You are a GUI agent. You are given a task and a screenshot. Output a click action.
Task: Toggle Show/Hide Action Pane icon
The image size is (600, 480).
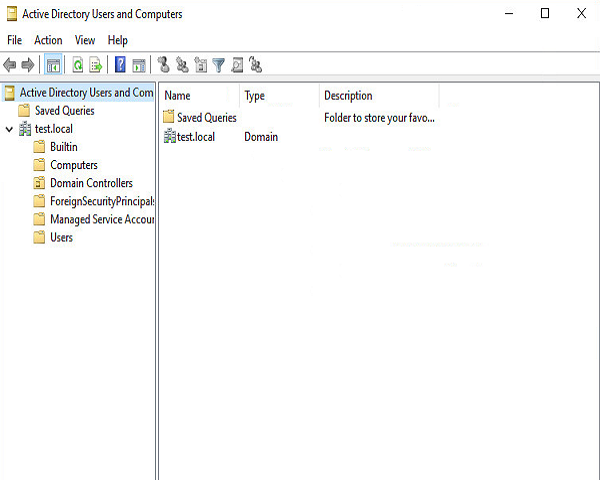click(139, 65)
